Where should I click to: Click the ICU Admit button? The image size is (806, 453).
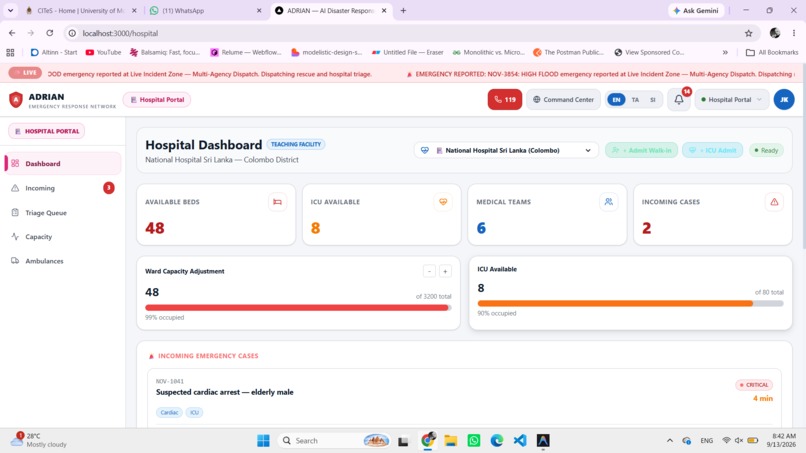coord(712,151)
